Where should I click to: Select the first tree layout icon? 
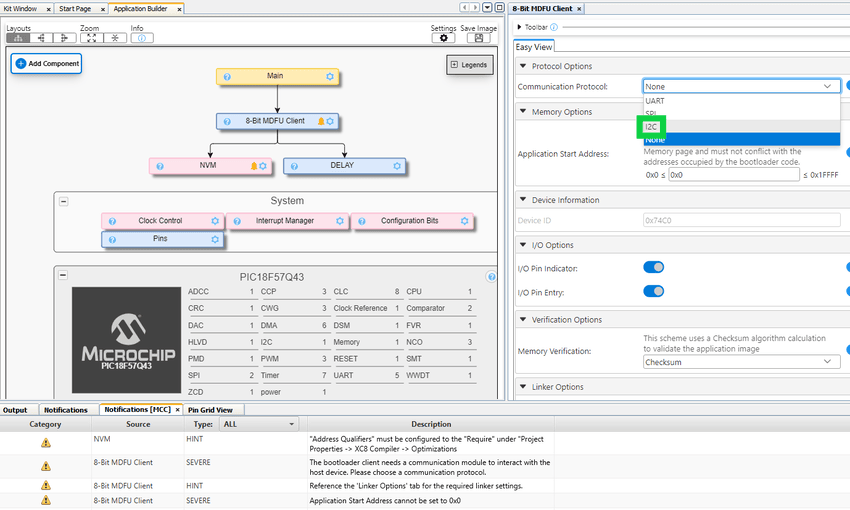click(x=17, y=38)
